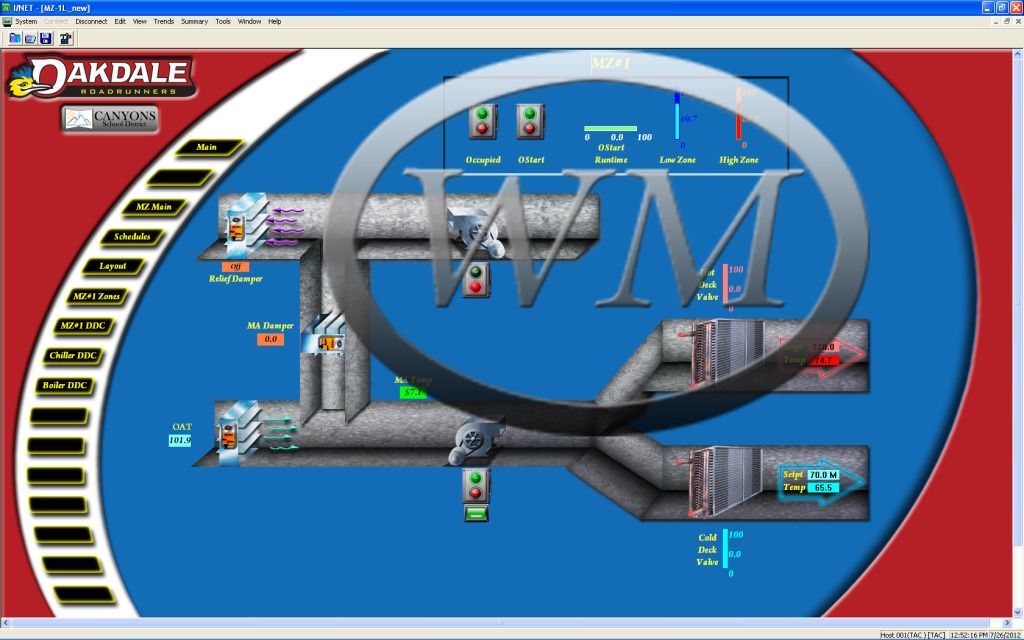Viewport: 1024px width, 640px height.
Task: Click the Low Zone label
Action: pos(677,160)
